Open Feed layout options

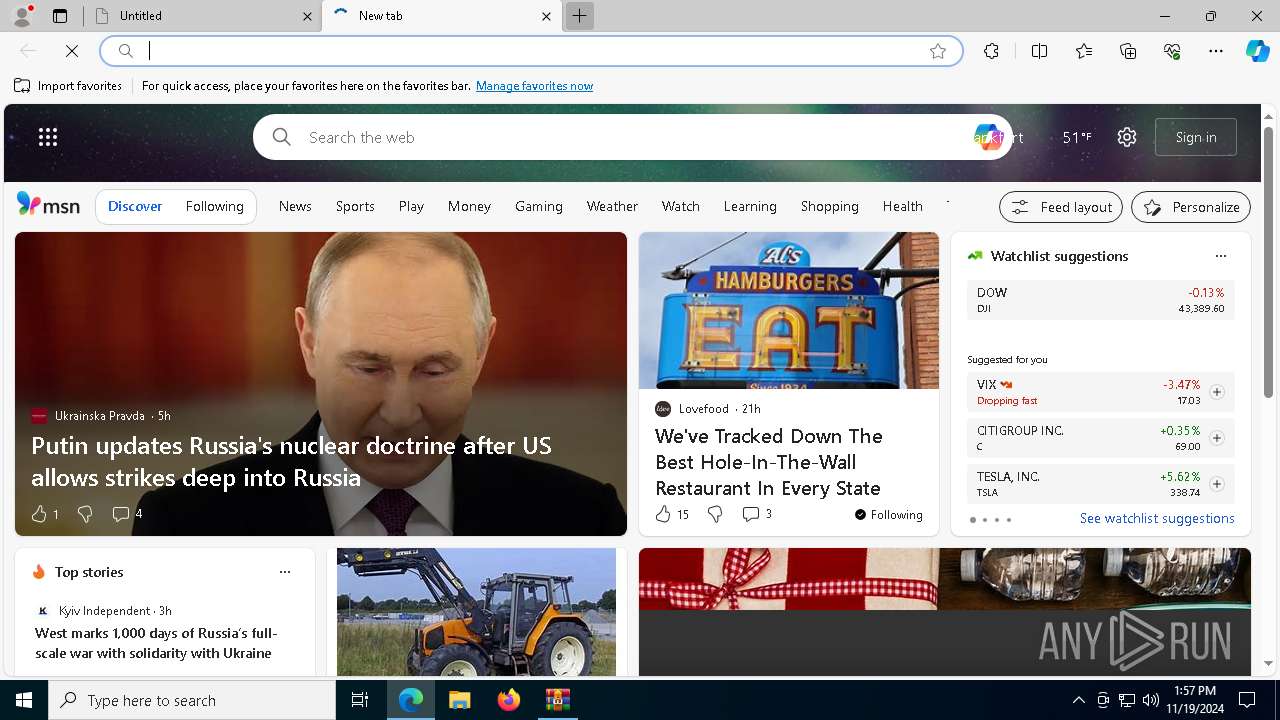[1061, 207]
